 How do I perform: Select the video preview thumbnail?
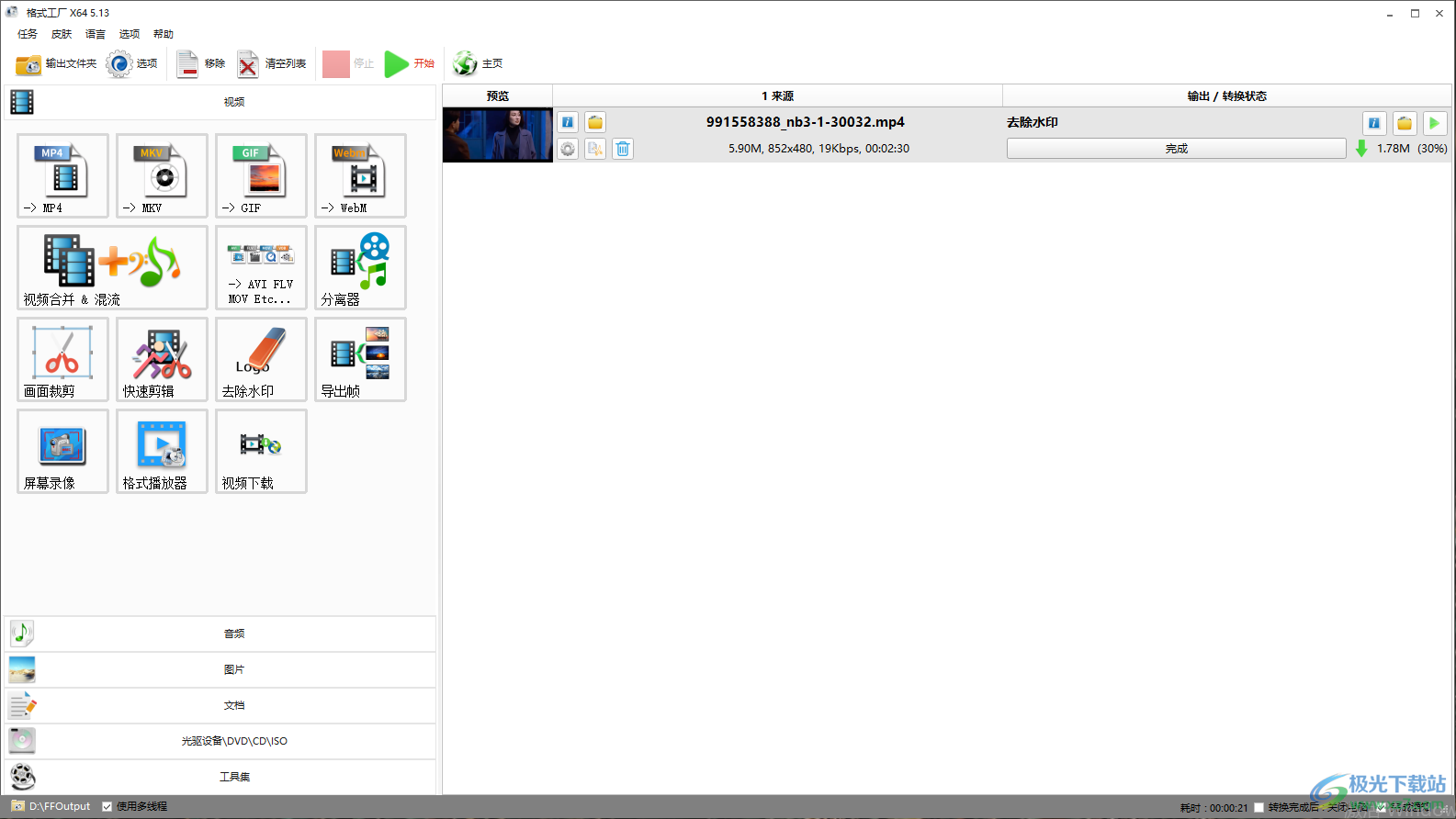[498, 135]
